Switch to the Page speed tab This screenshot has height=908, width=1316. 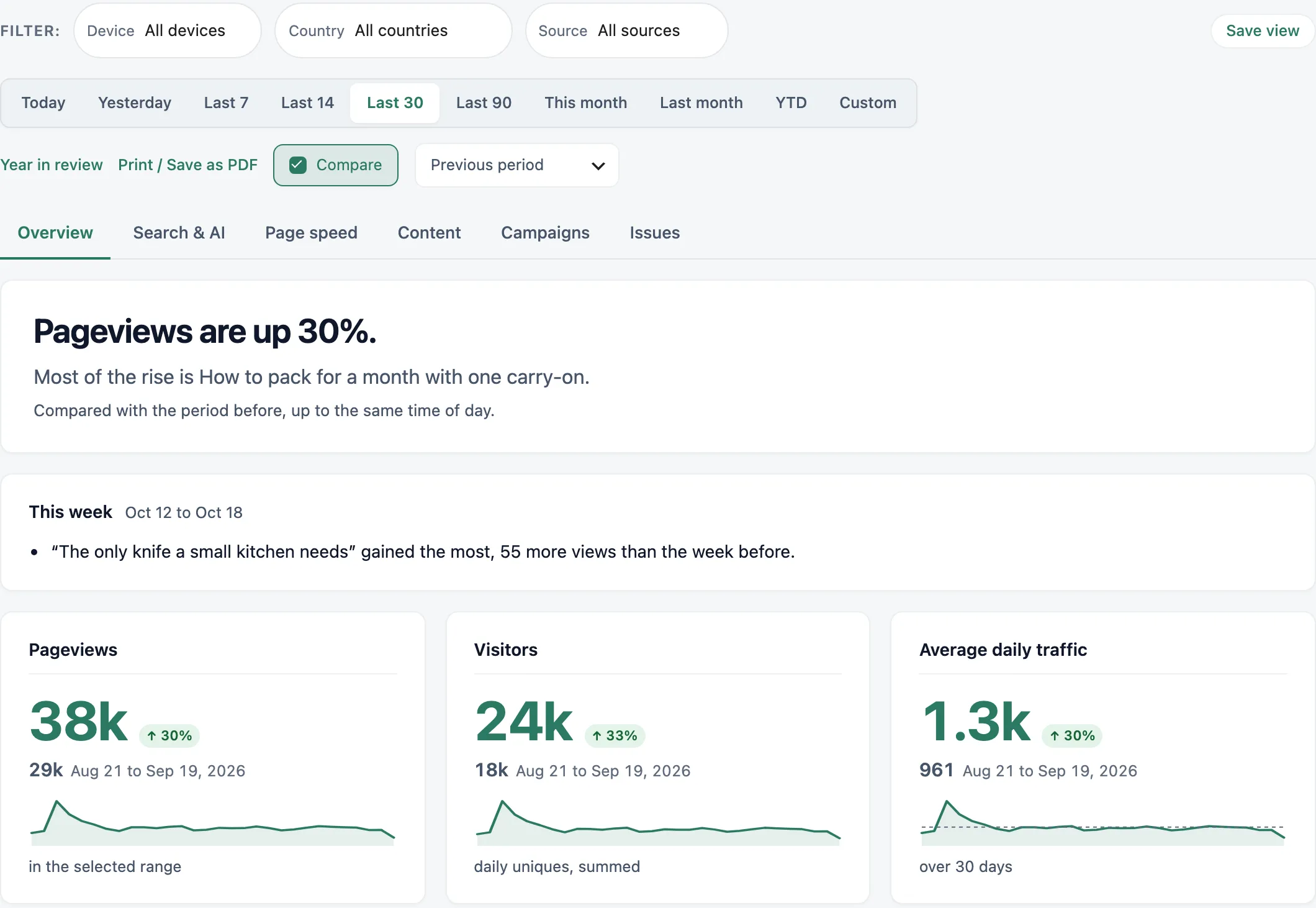[x=311, y=233]
